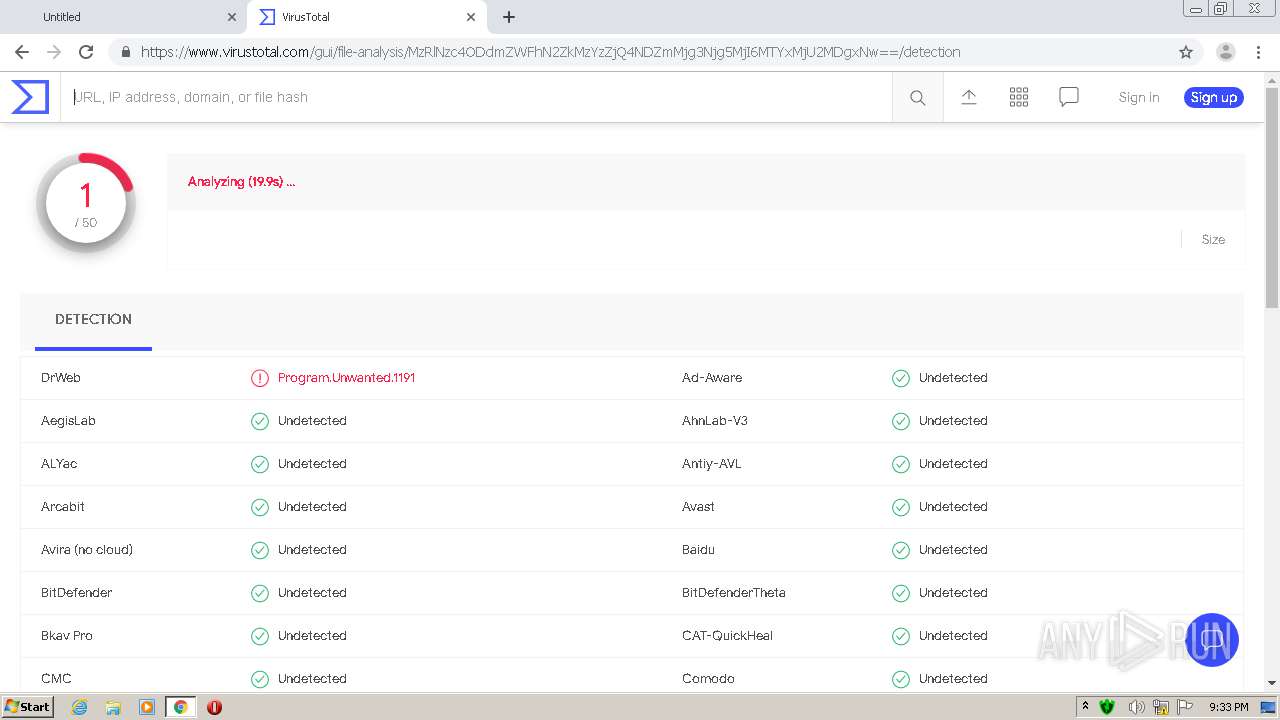Open the file explorer taskbar icon
The image size is (1280, 720).
point(113,707)
